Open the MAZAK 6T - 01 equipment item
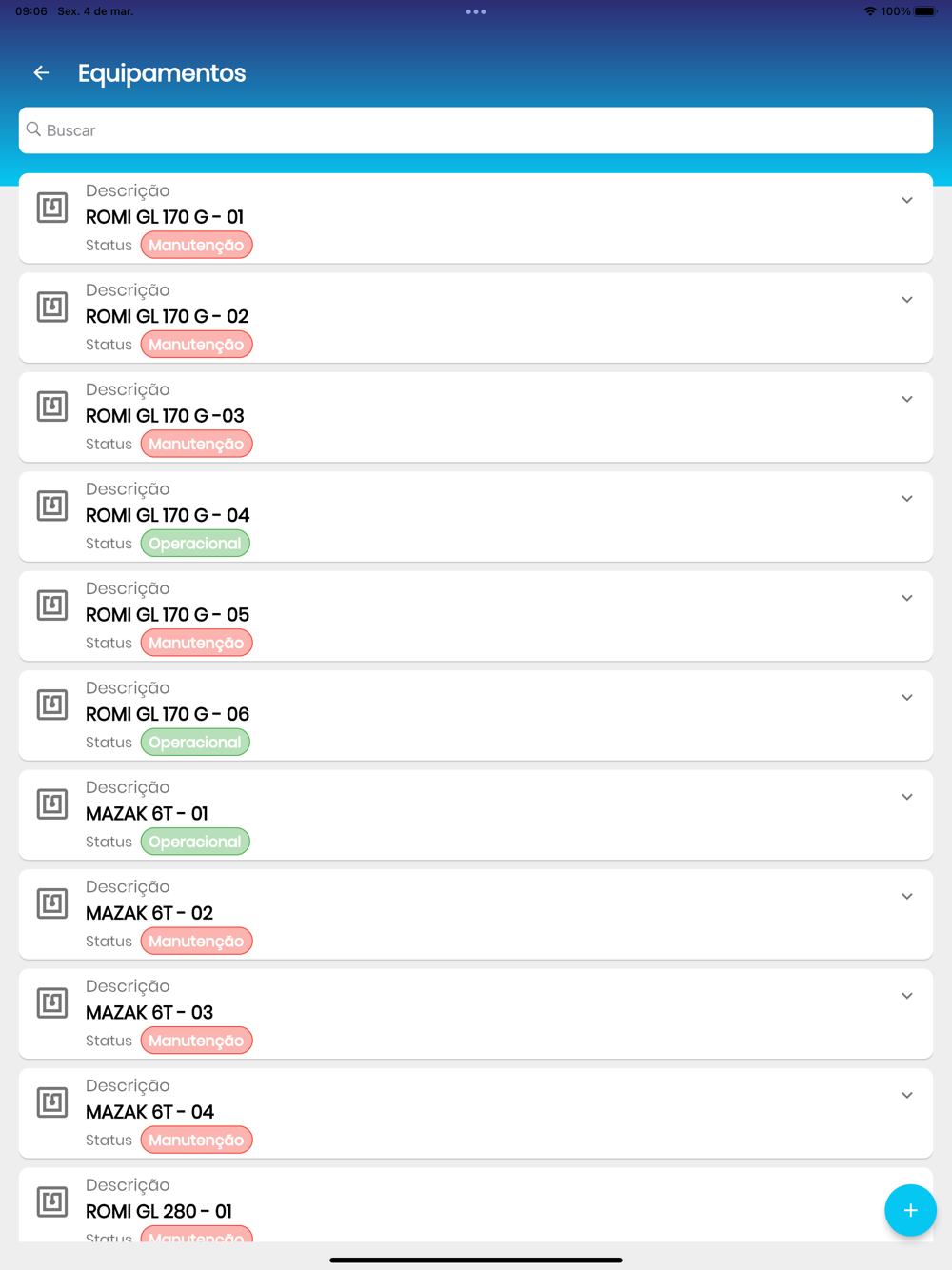The height and width of the screenshot is (1270, 952). point(476,815)
